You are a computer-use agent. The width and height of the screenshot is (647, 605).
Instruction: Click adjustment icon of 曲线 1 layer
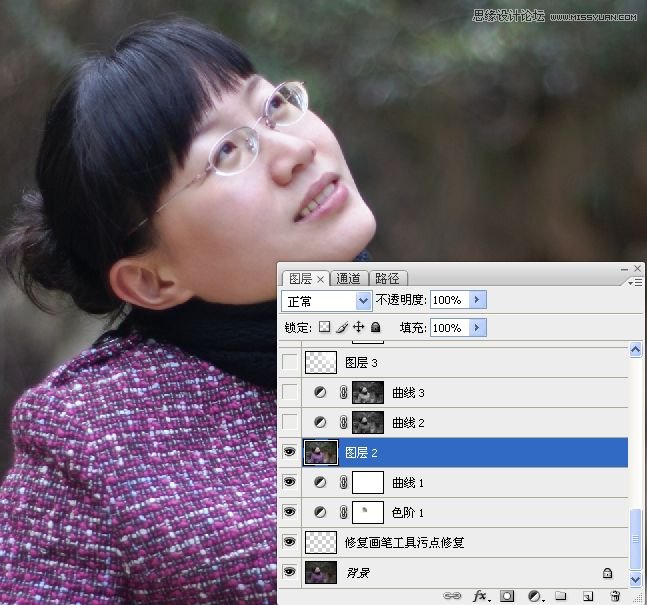(320, 482)
